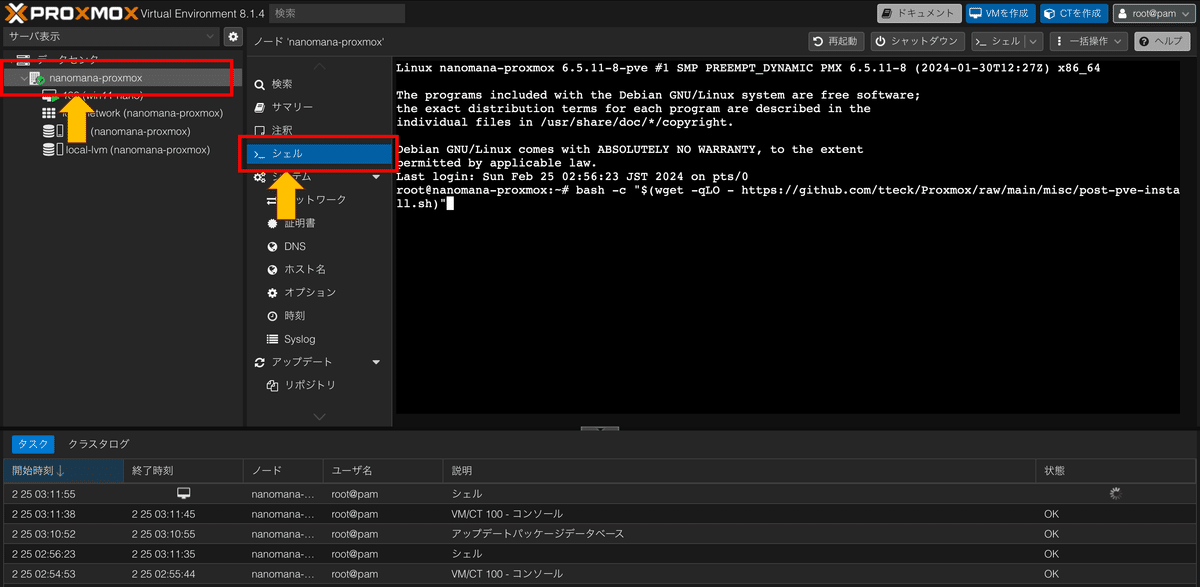
Task: Select the シェル item in the side menu
Action: [x=319, y=154]
